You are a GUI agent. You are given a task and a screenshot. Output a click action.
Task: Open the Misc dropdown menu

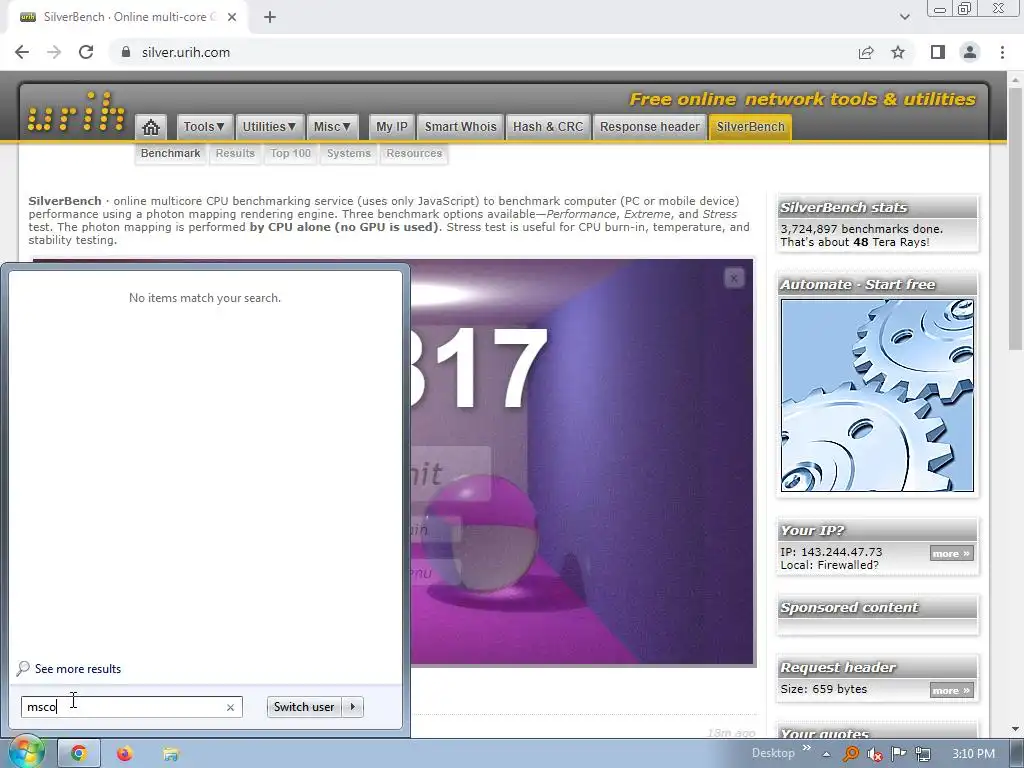[332, 127]
